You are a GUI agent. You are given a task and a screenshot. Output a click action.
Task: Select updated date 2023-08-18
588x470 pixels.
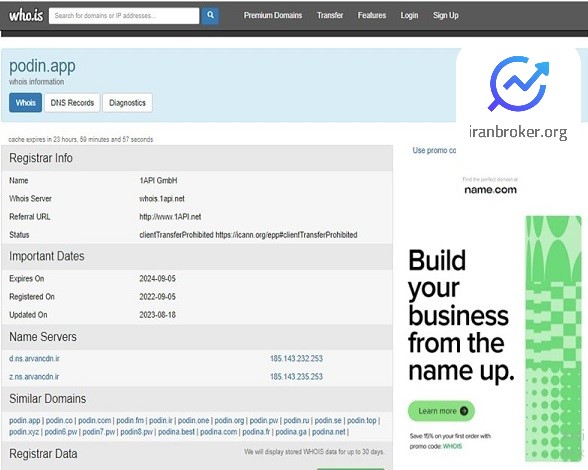pos(158,315)
